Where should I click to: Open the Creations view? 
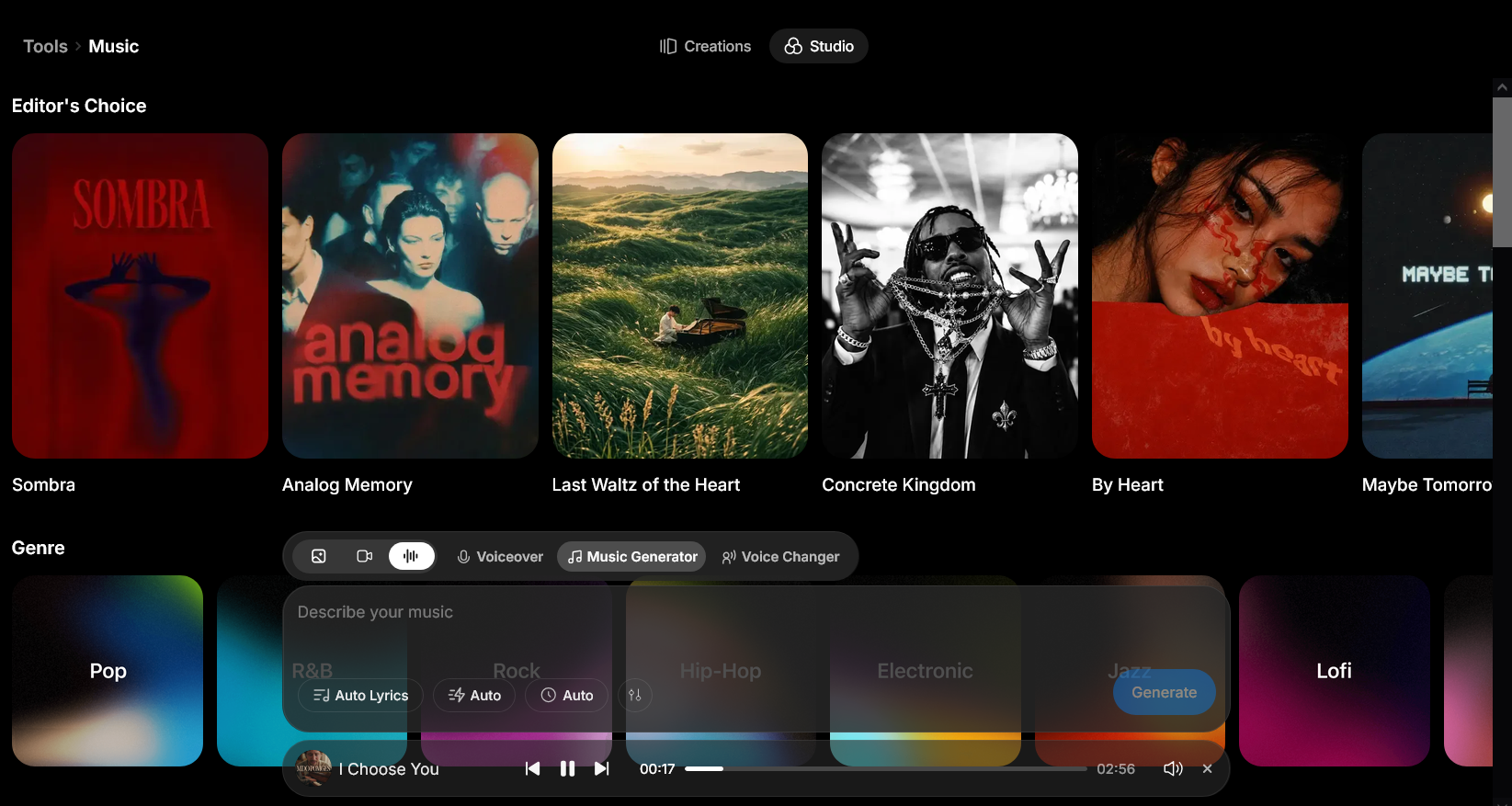[705, 46]
